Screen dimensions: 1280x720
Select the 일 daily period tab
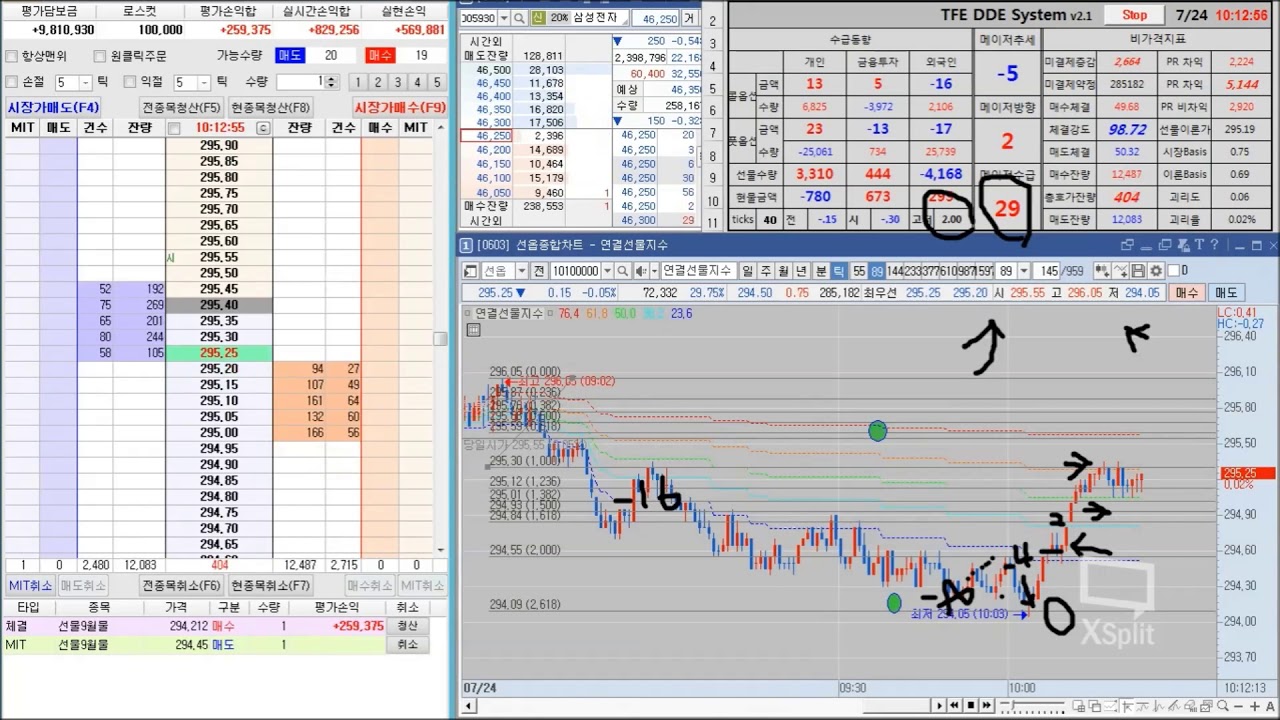click(x=746, y=270)
